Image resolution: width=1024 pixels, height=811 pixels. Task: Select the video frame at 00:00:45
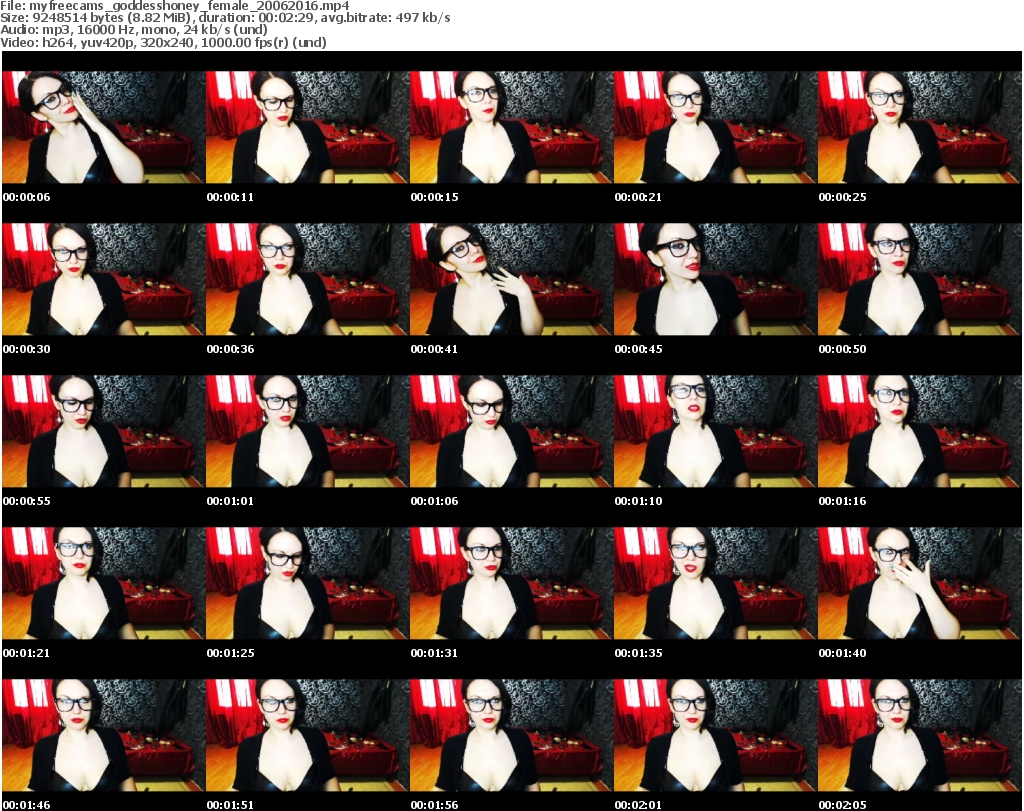tap(714, 279)
